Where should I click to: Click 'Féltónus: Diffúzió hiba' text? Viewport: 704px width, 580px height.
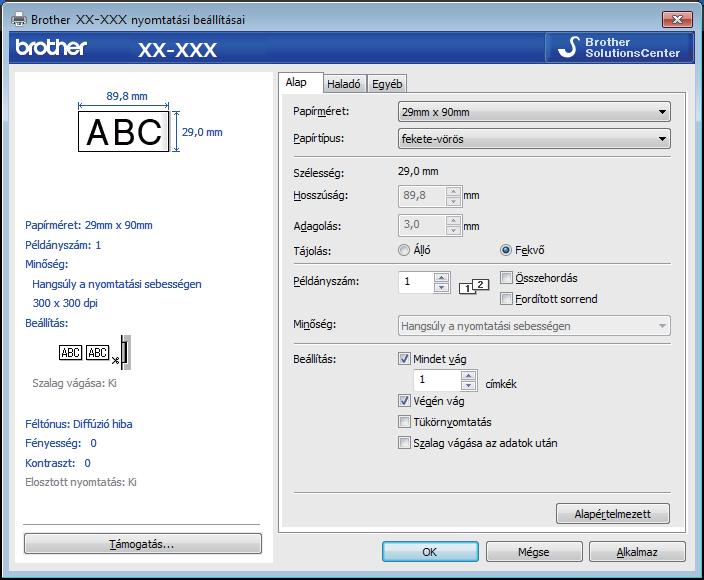[79, 424]
